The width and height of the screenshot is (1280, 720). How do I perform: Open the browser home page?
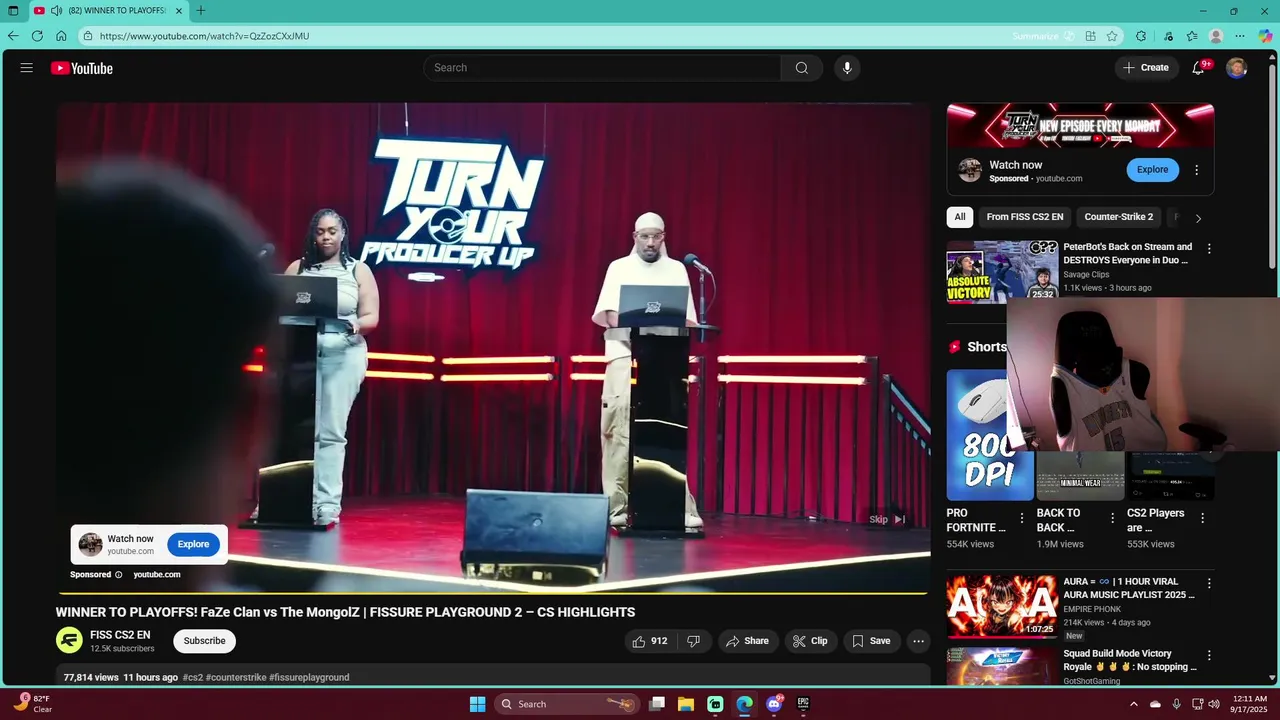(x=61, y=36)
